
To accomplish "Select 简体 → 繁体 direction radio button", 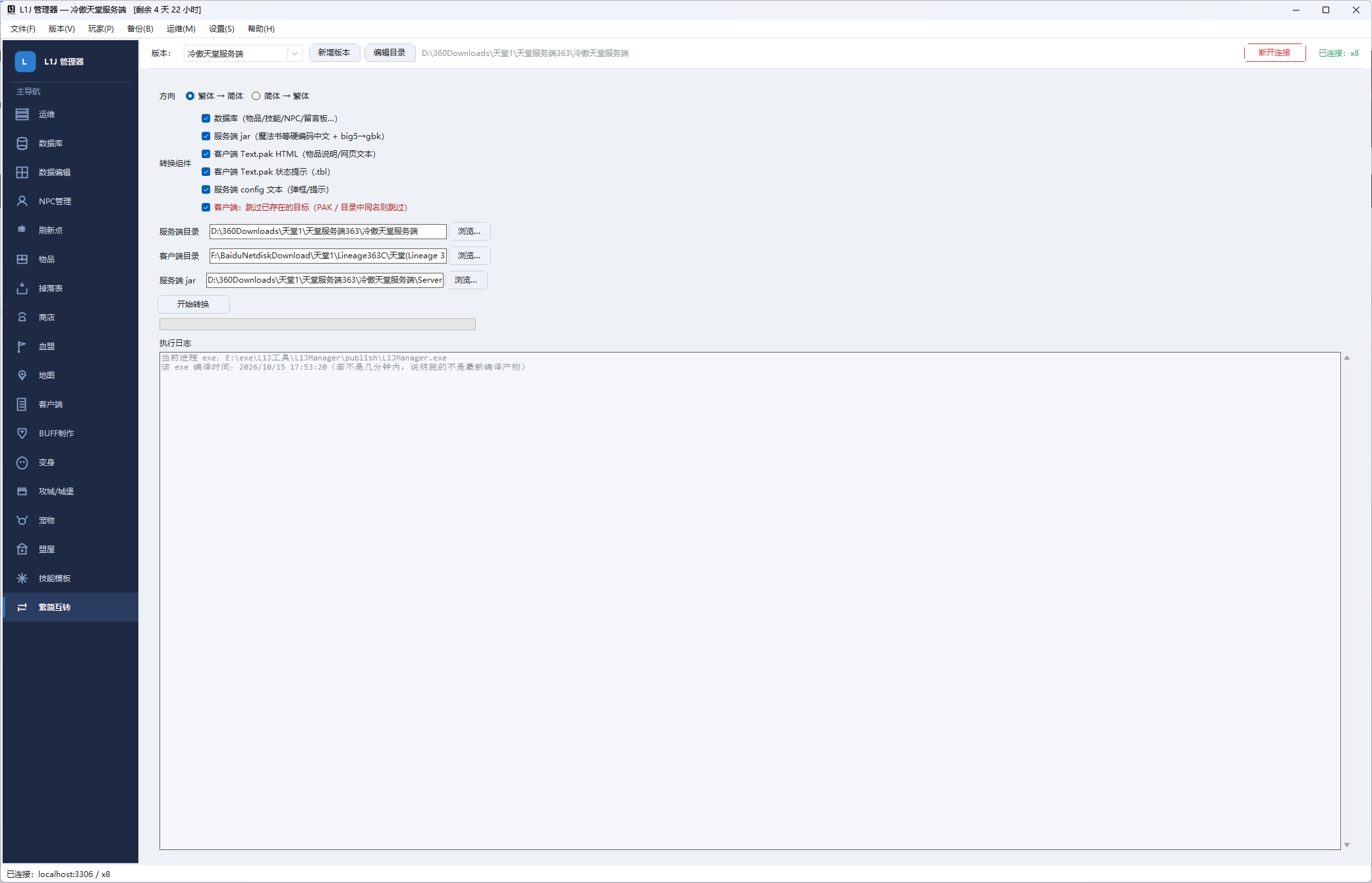I will 256,96.
